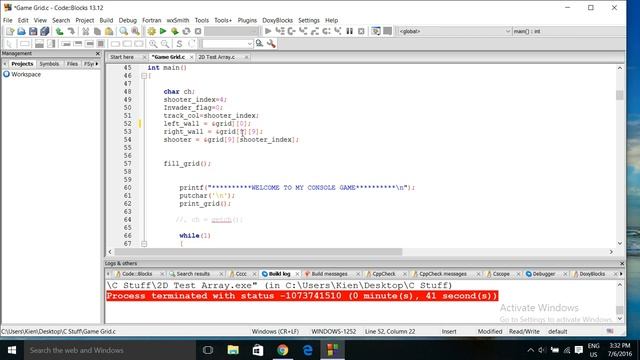Switch to the Symbols management tab

tap(49, 64)
